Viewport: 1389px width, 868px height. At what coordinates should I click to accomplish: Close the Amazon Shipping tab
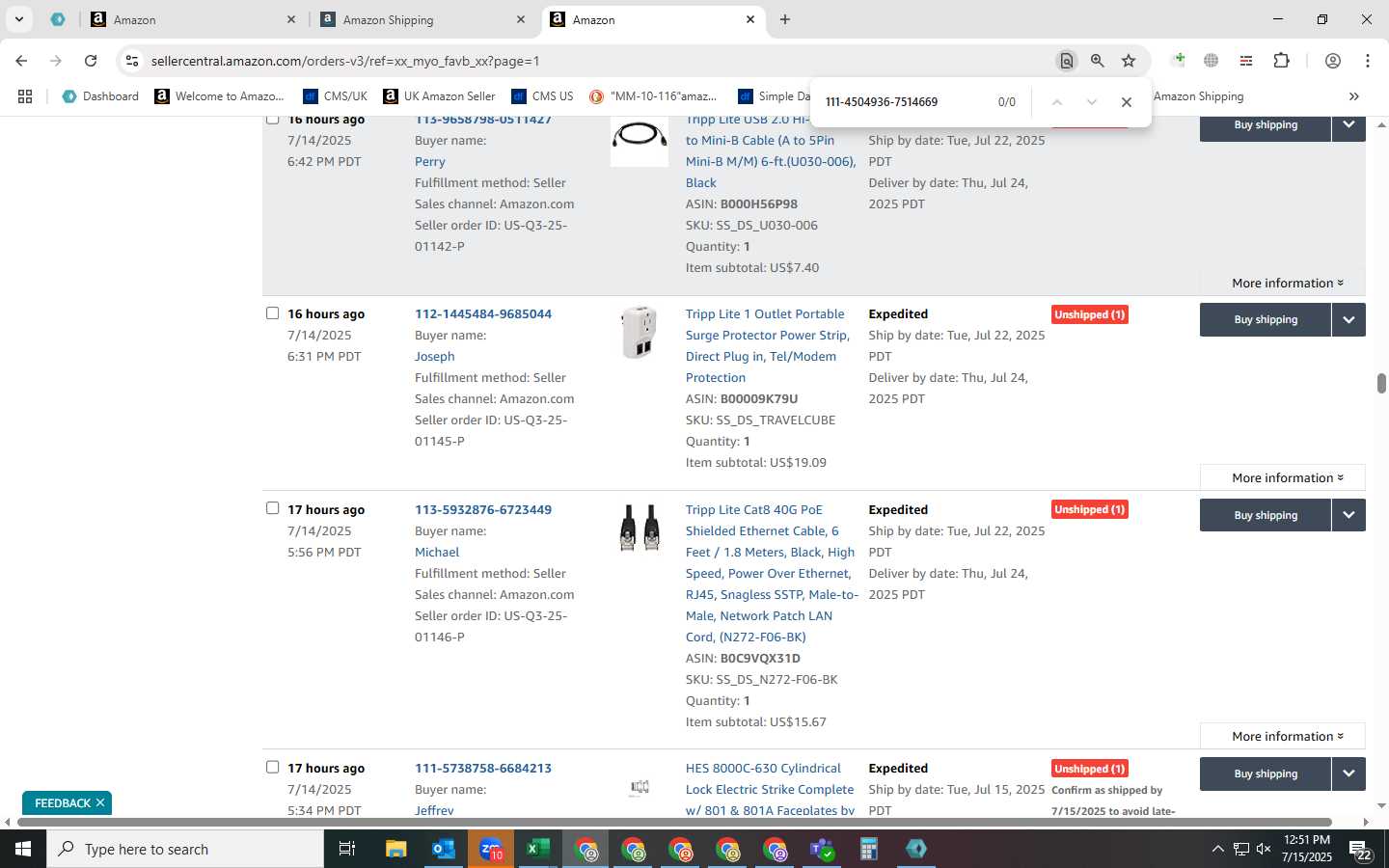tap(521, 19)
